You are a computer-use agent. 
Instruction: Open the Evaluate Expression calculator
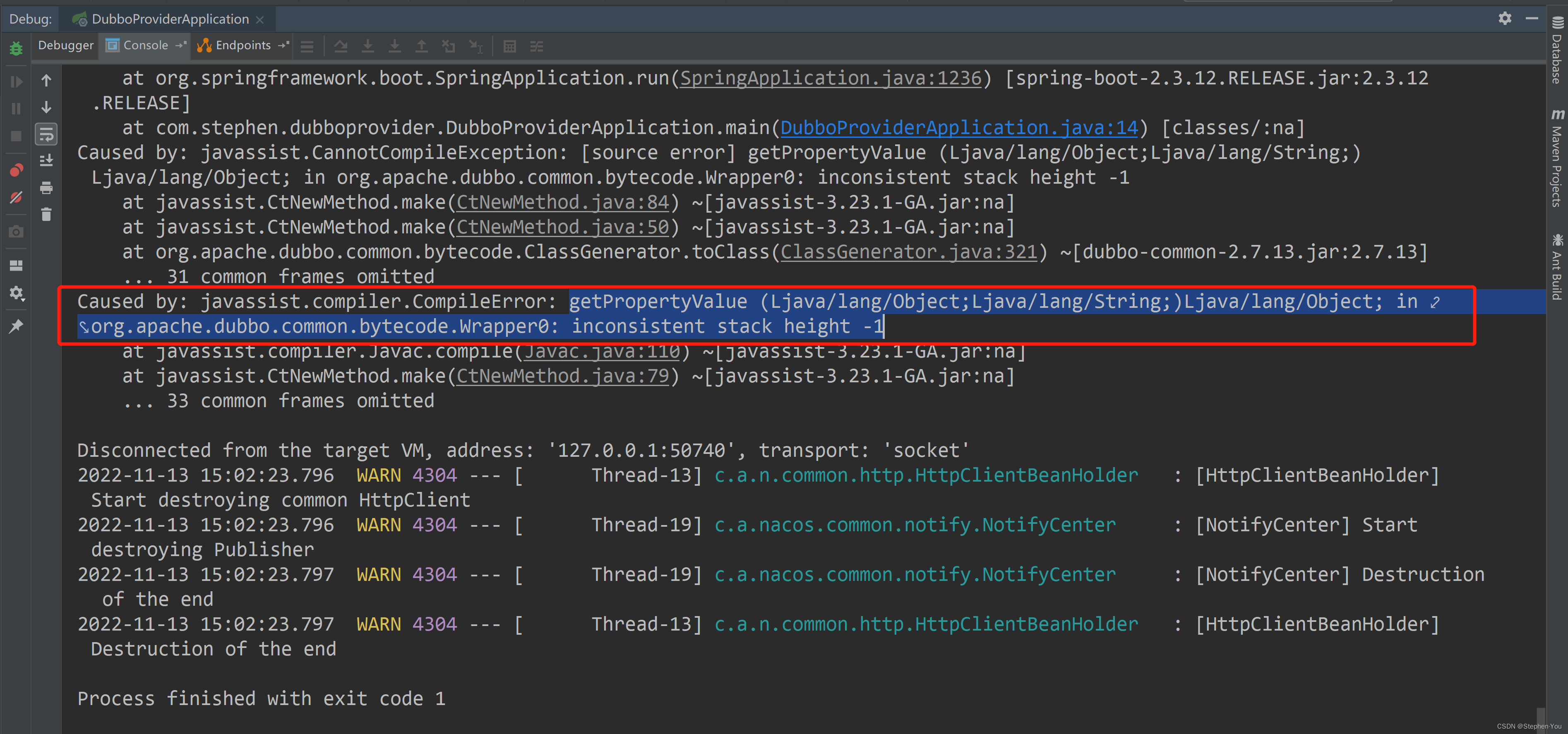click(509, 46)
